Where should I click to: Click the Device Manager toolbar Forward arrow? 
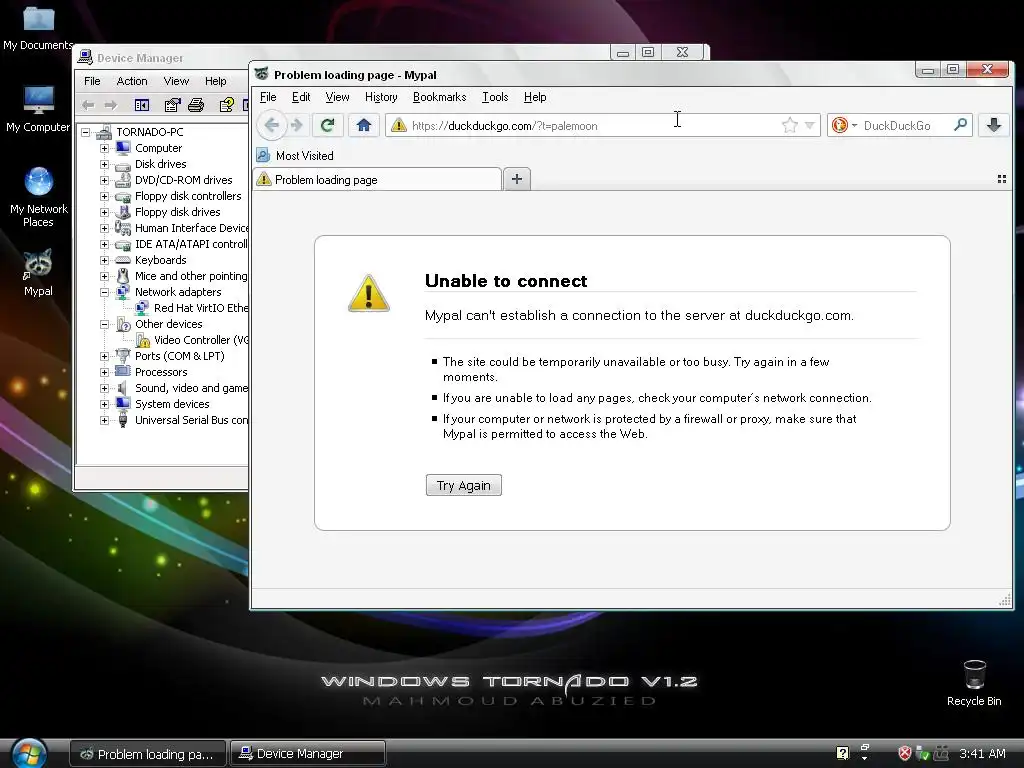[x=111, y=104]
